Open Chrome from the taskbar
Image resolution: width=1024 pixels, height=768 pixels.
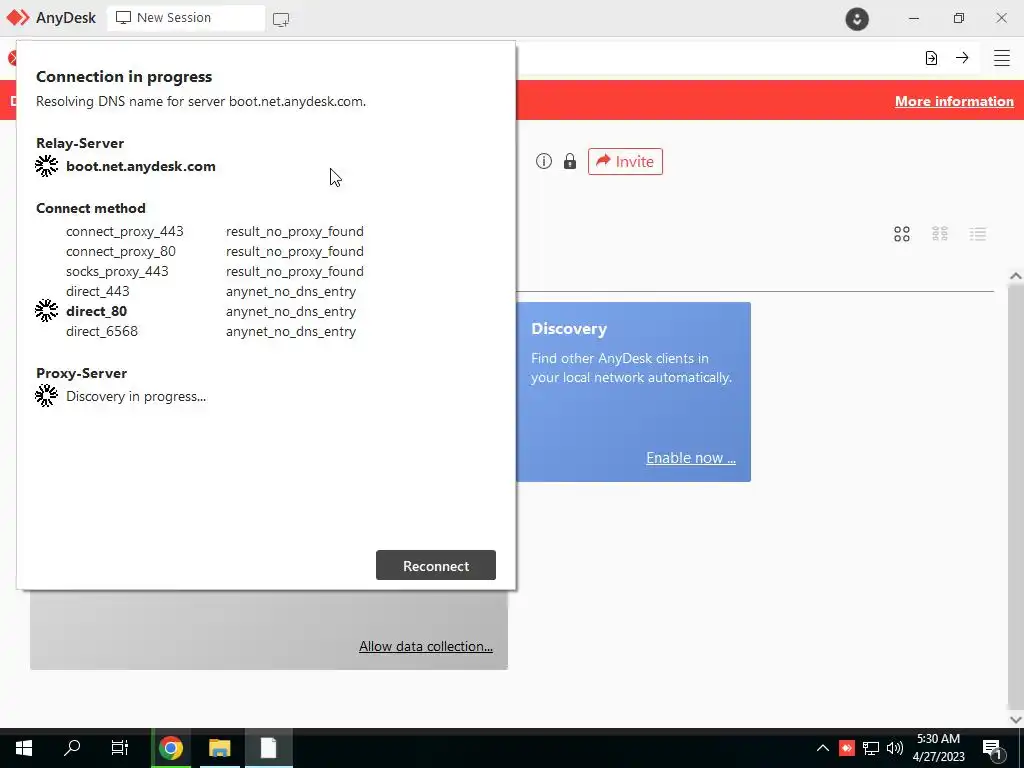(x=171, y=748)
